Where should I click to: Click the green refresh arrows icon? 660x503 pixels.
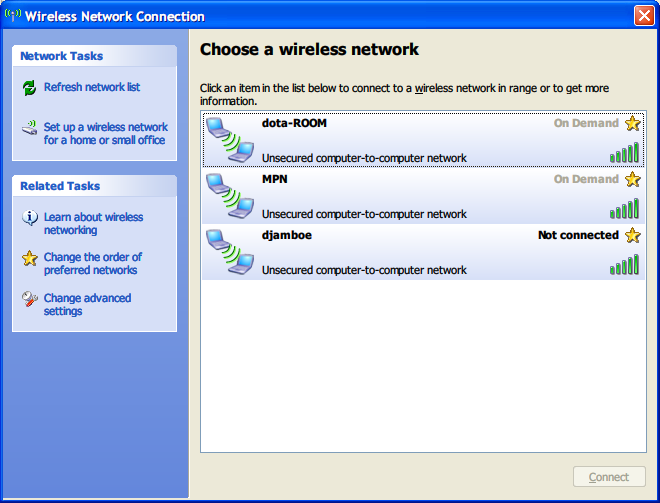point(29,88)
